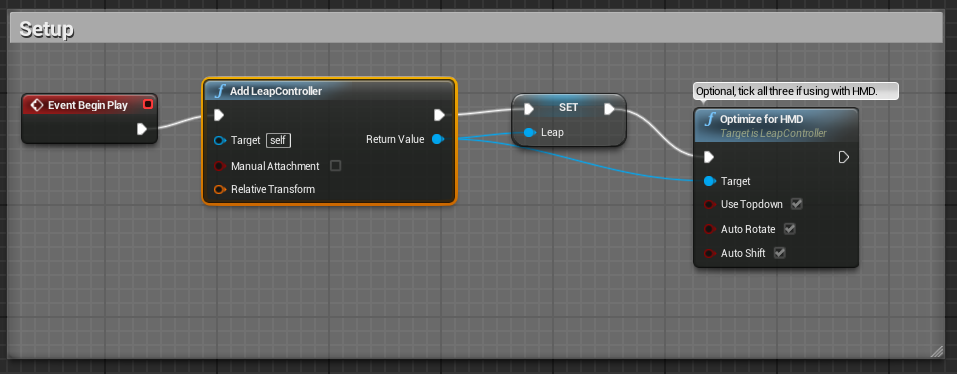Uncheck the Use Topdown checkbox
This screenshot has height=374, width=957.
[796, 204]
